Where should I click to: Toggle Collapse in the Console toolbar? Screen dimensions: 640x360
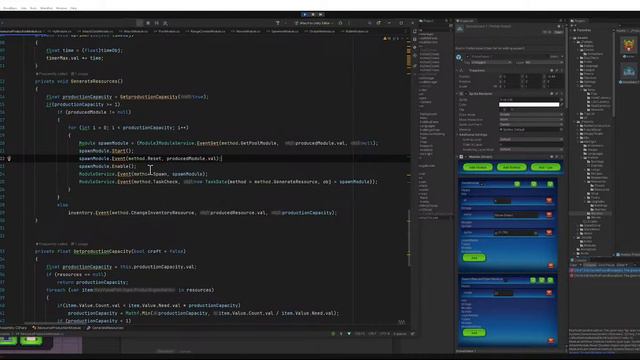[x=589, y=265]
